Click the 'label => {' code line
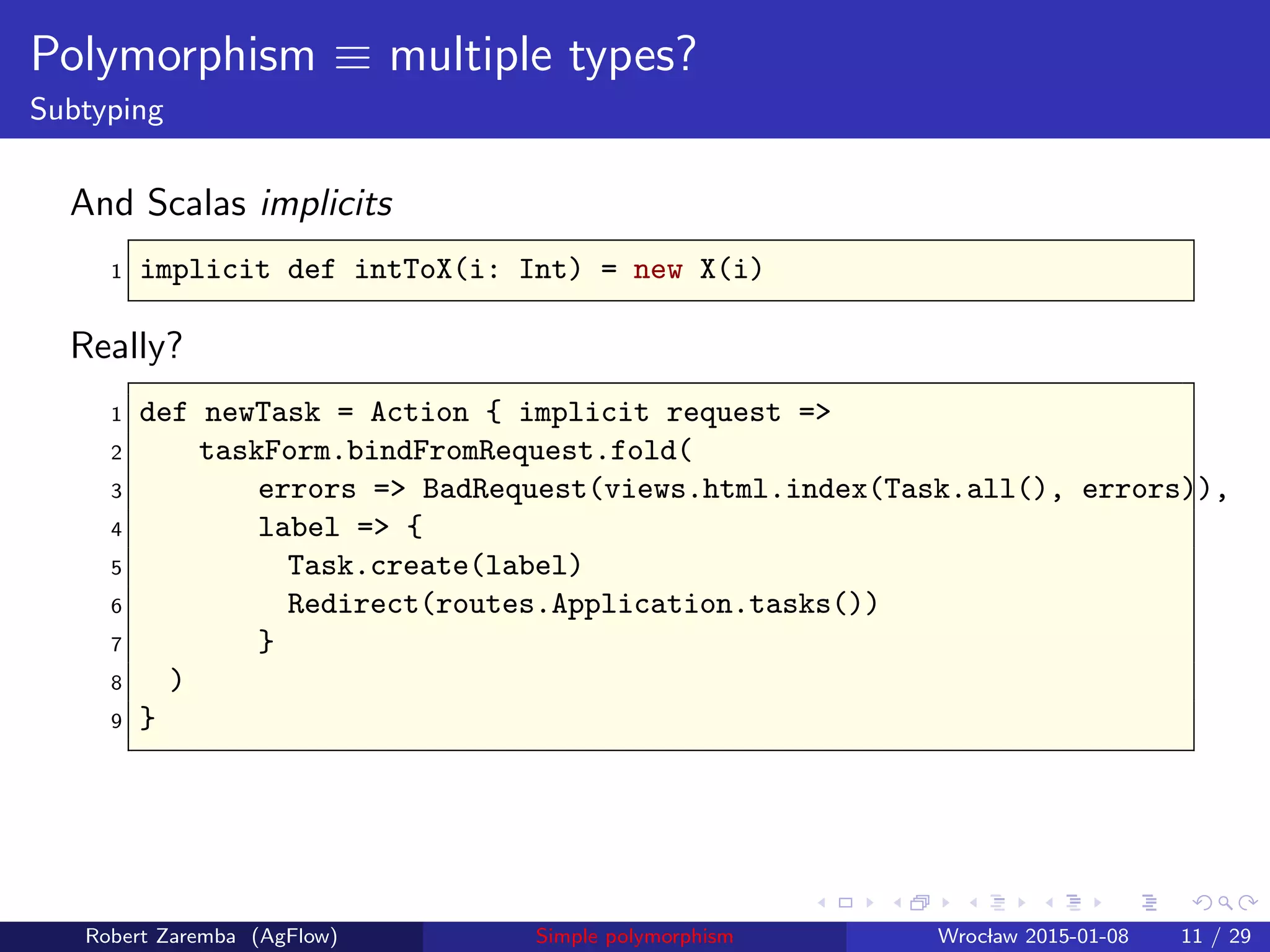The width and height of the screenshot is (1270, 952). pos(340,527)
